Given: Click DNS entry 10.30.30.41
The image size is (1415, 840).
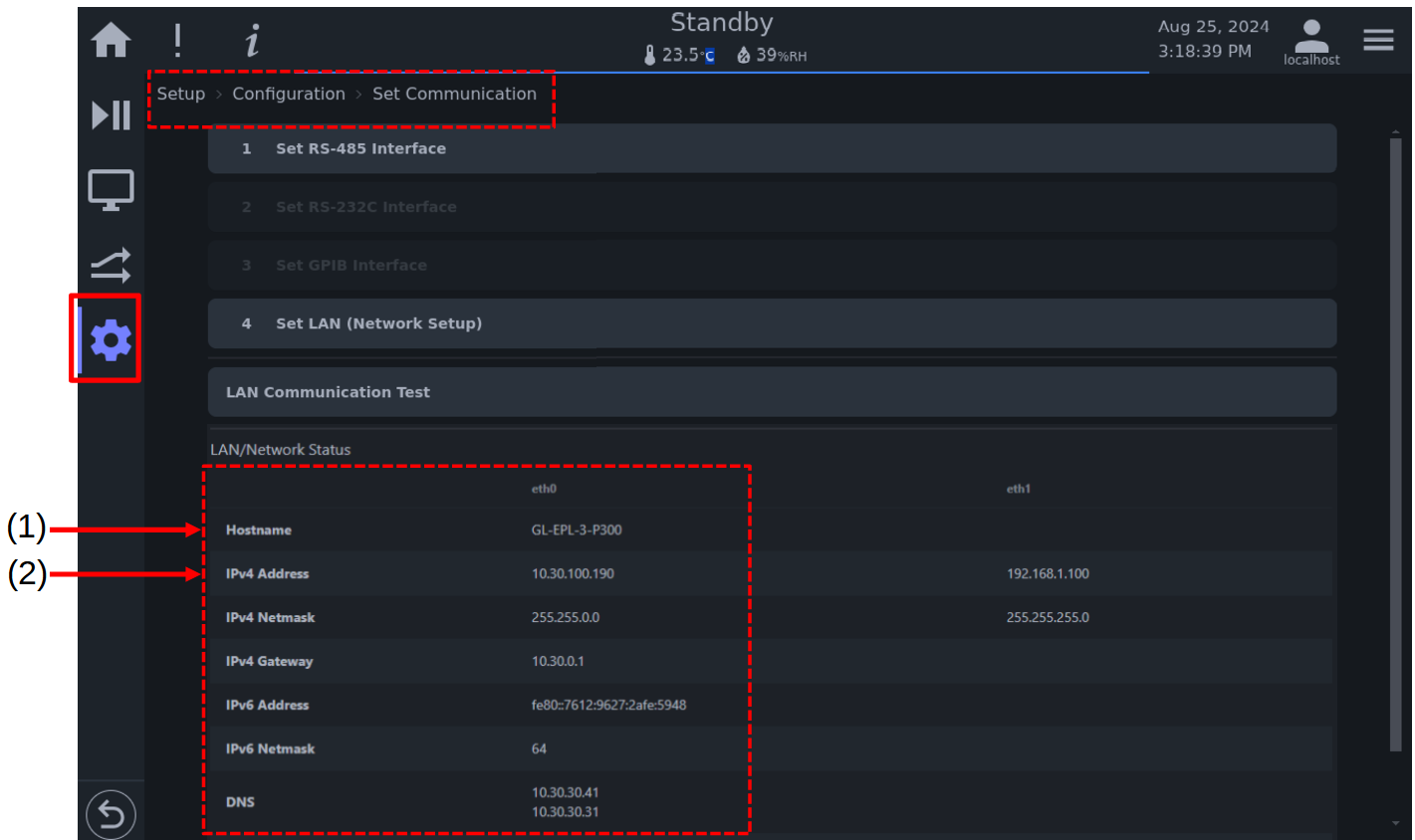Looking at the screenshot, I should pos(565,793).
